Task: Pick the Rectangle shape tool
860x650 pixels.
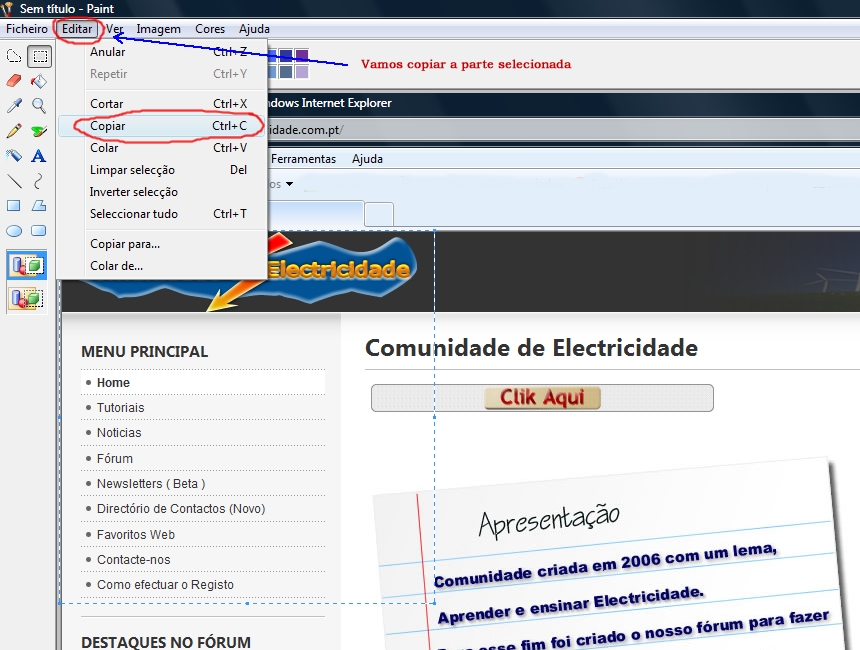Action: (x=14, y=206)
